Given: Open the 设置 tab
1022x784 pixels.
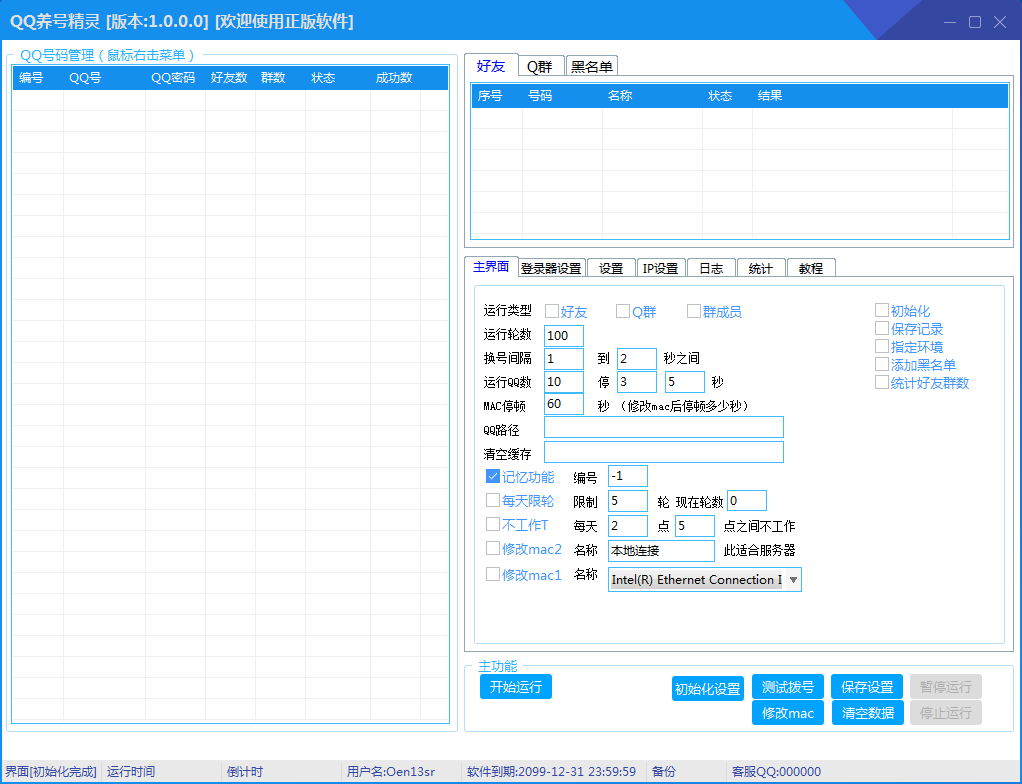Looking at the screenshot, I should 611,268.
